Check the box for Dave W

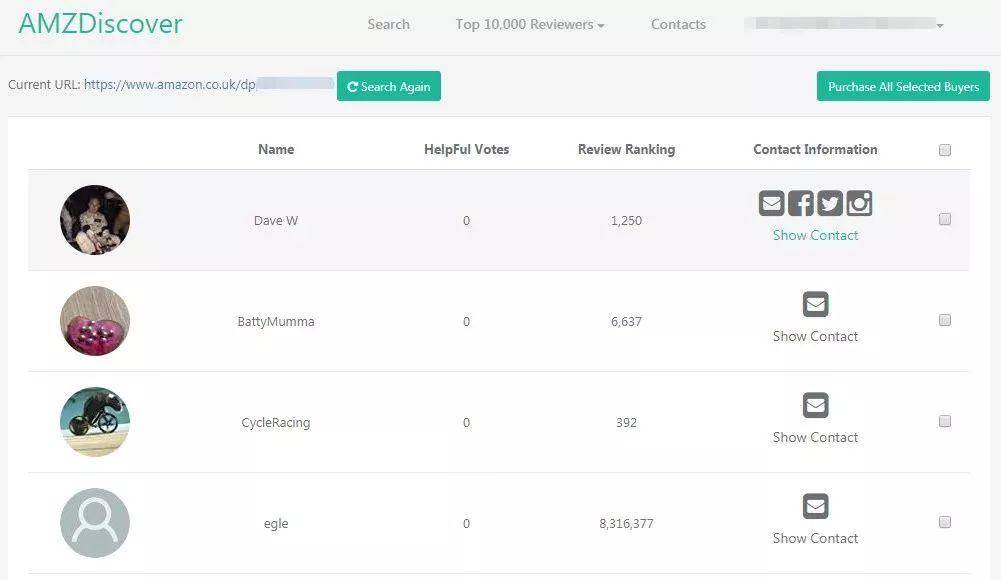coord(945,219)
